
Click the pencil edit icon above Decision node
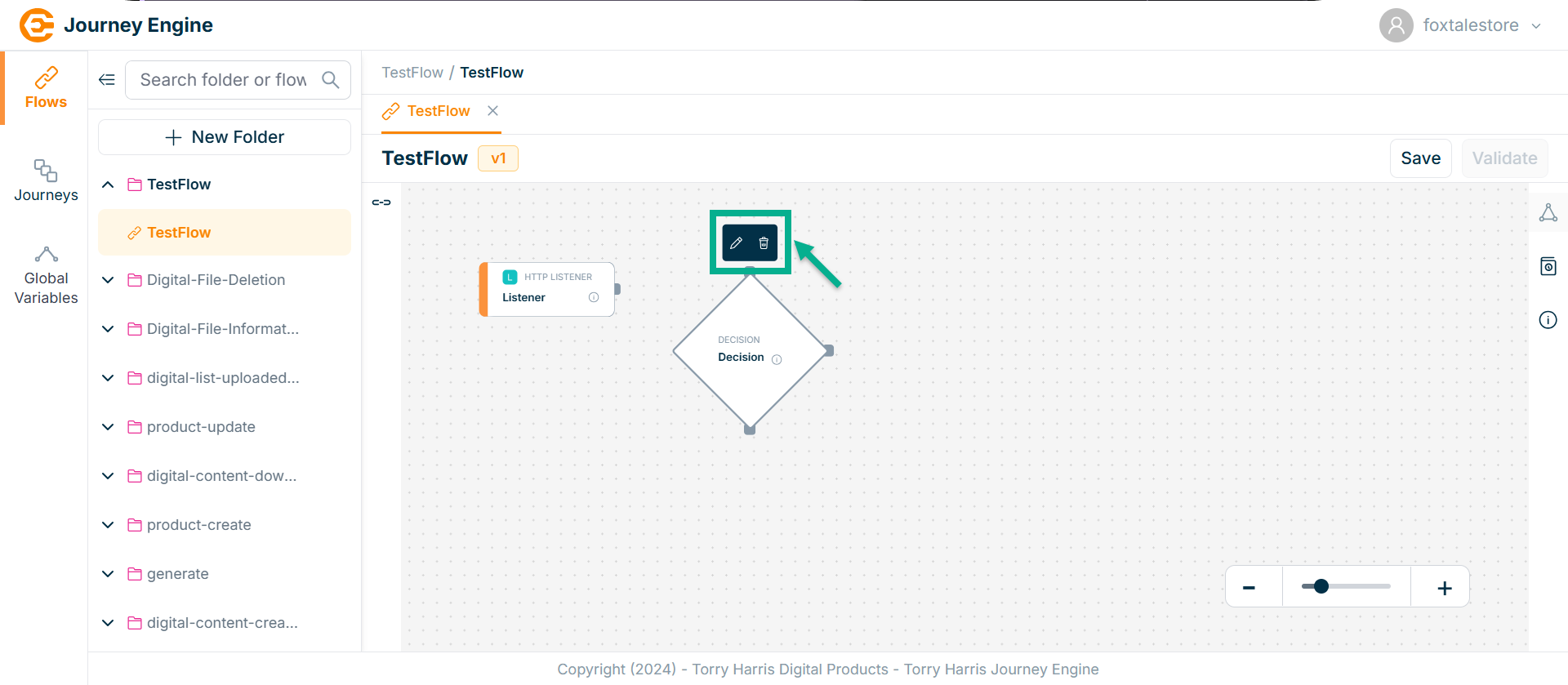click(736, 243)
